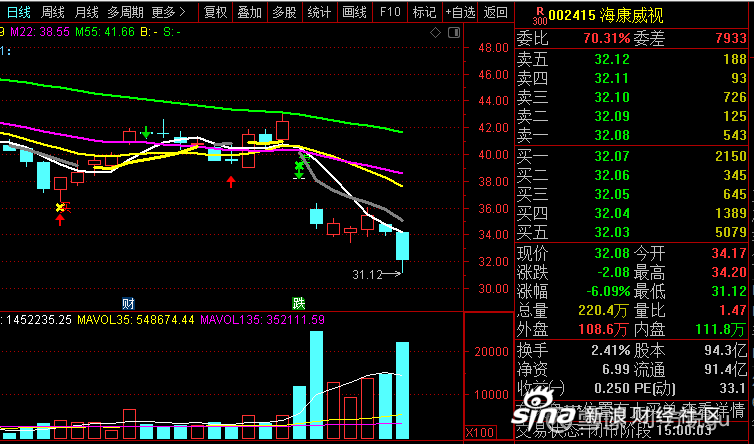Screen dimensions: 754x444
Task: Click the 002415 海康威视 stock title
Action: (606, 16)
